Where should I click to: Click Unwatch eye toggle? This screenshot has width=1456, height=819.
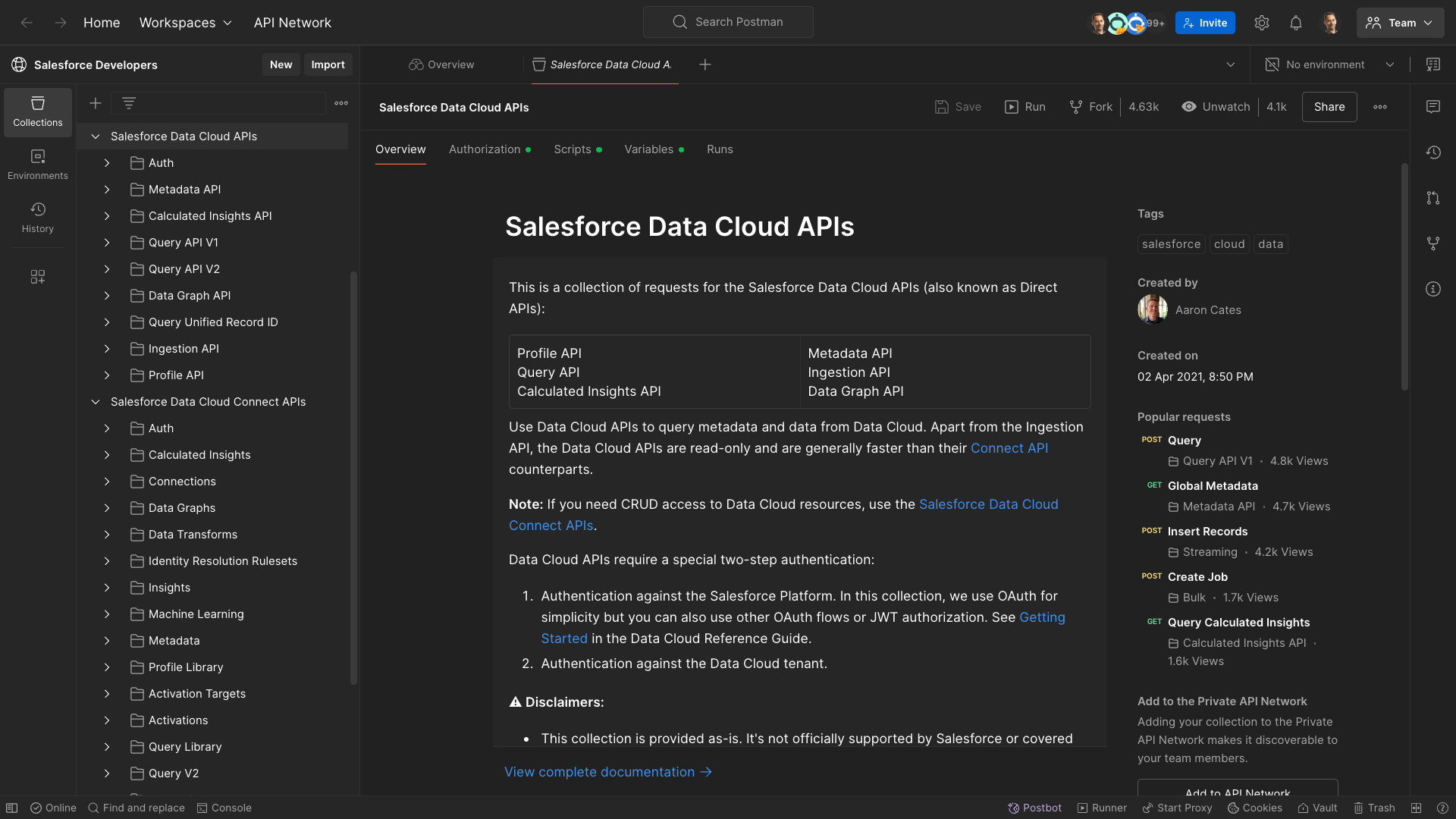pyautogui.click(x=1216, y=107)
